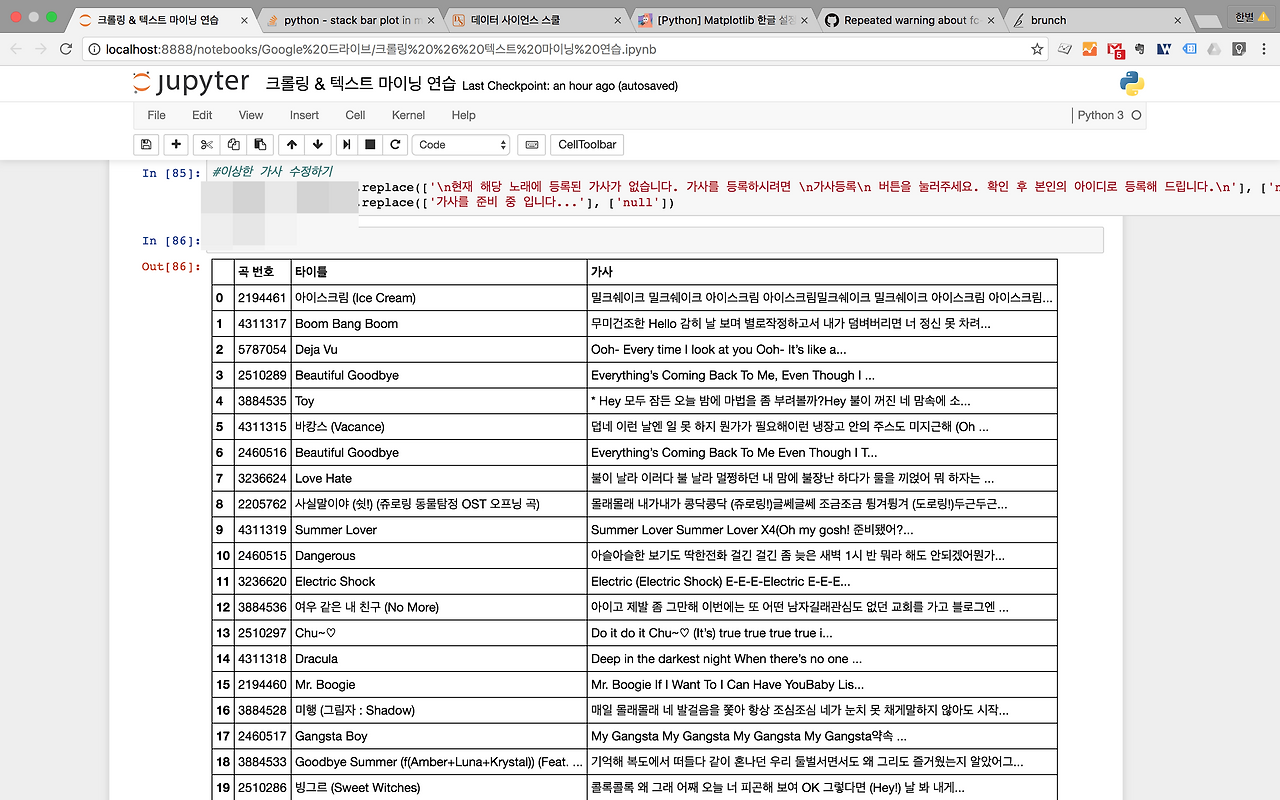Interrupt the kernel using the stop icon
The height and width of the screenshot is (800, 1280).
371,145
